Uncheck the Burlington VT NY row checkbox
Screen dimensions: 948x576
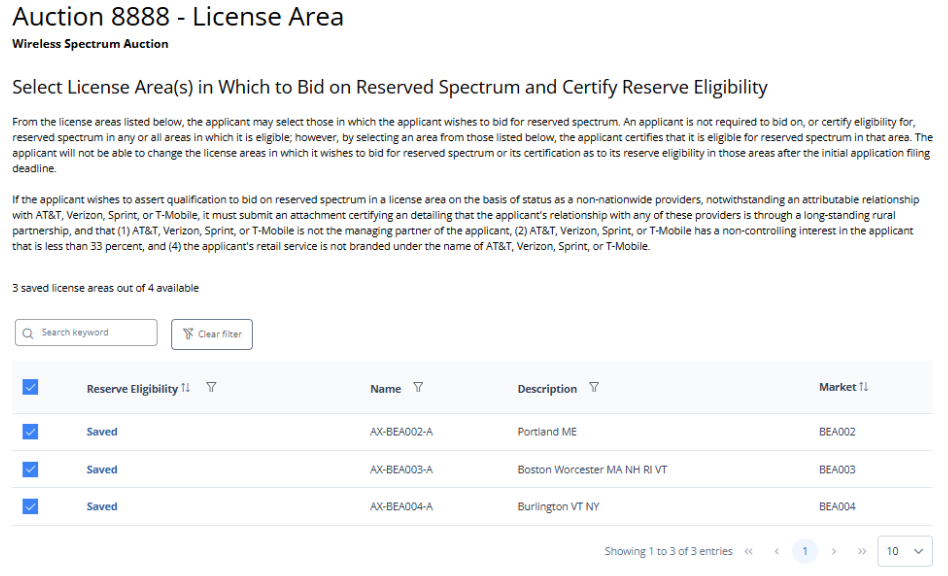(x=30, y=506)
